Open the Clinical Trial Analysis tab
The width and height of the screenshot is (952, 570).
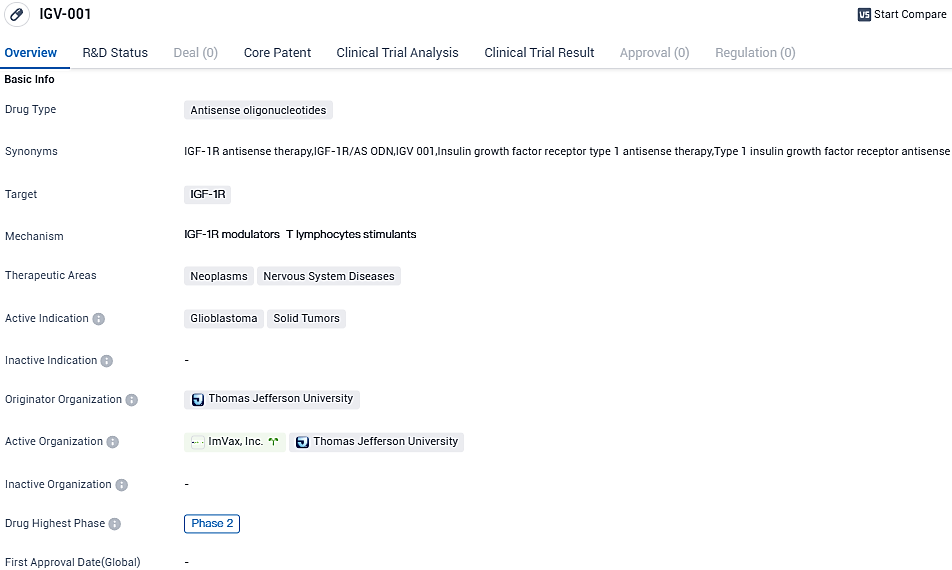point(397,53)
